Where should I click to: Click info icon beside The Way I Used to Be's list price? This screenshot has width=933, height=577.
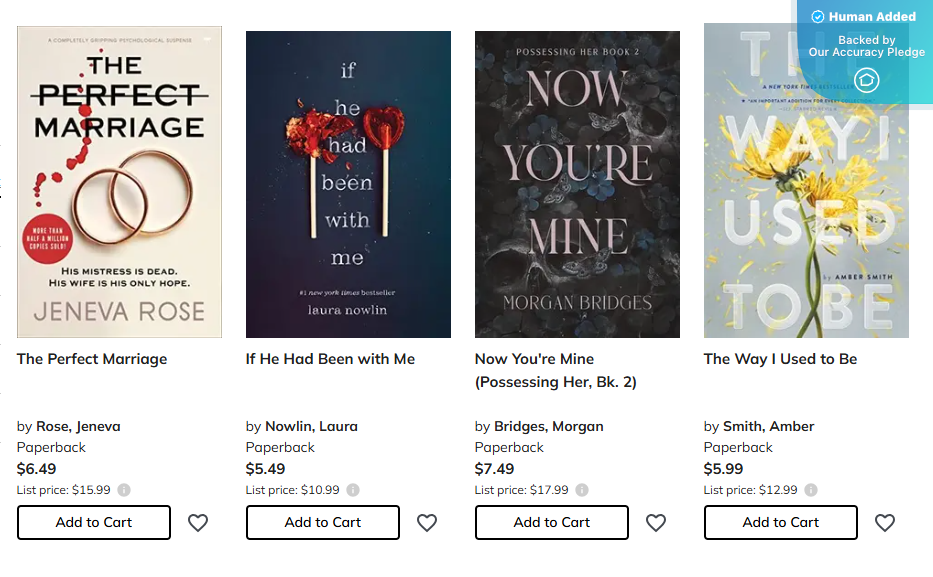(811, 490)
